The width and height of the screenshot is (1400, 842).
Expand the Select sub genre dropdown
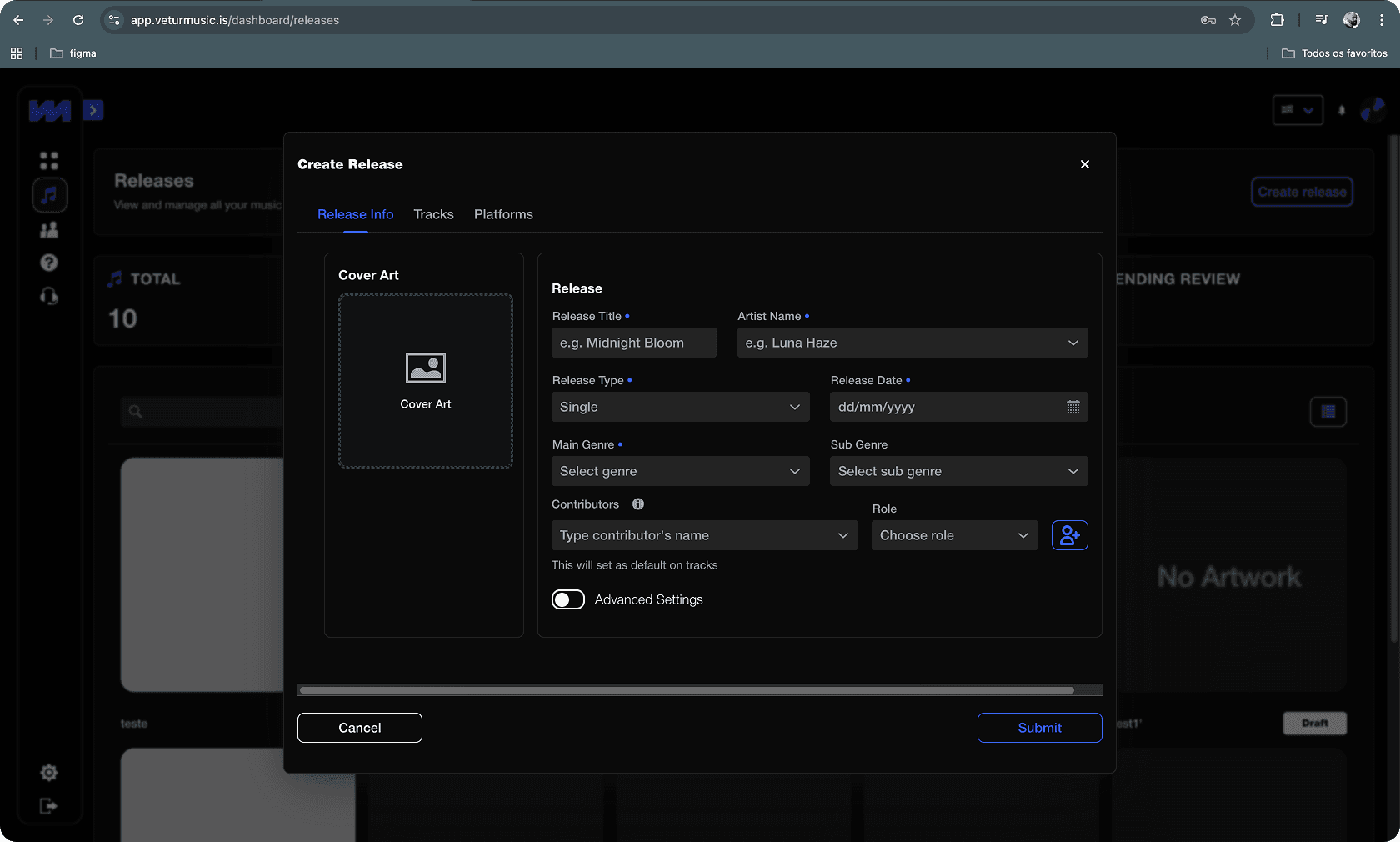[958, 471]
